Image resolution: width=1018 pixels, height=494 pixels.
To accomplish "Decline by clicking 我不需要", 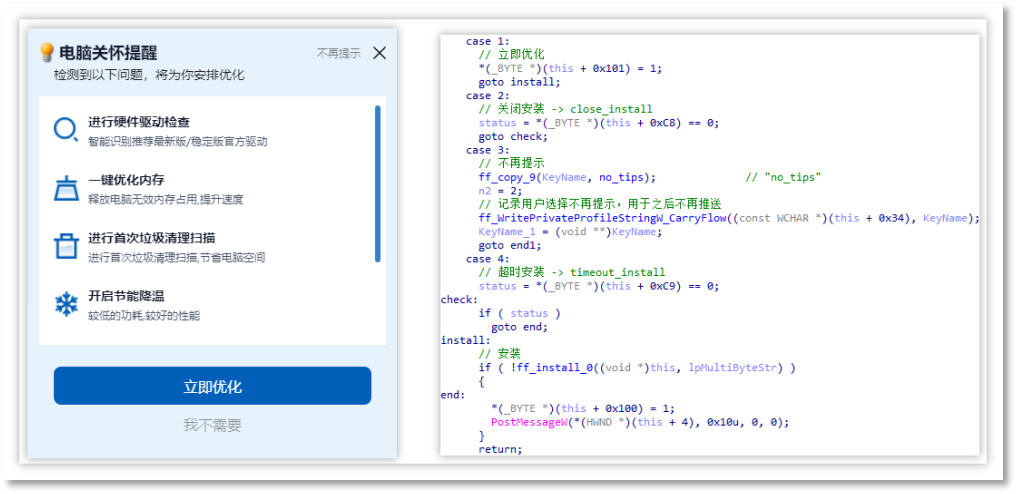I will 212,425.
